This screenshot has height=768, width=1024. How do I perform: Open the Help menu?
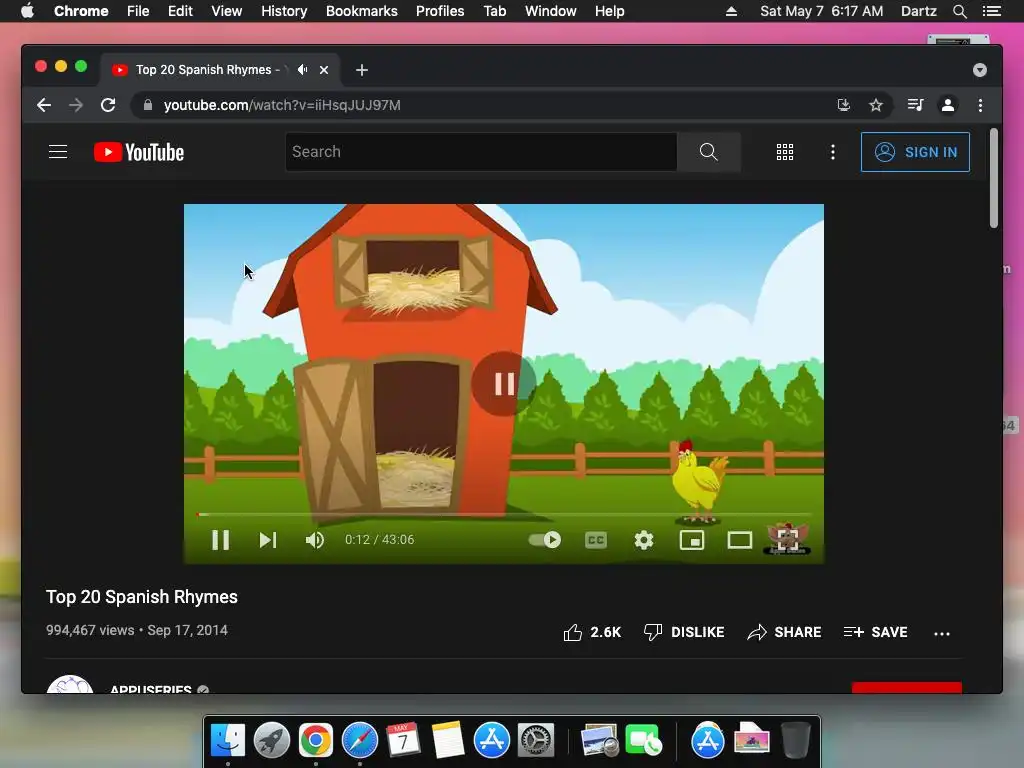609,11
